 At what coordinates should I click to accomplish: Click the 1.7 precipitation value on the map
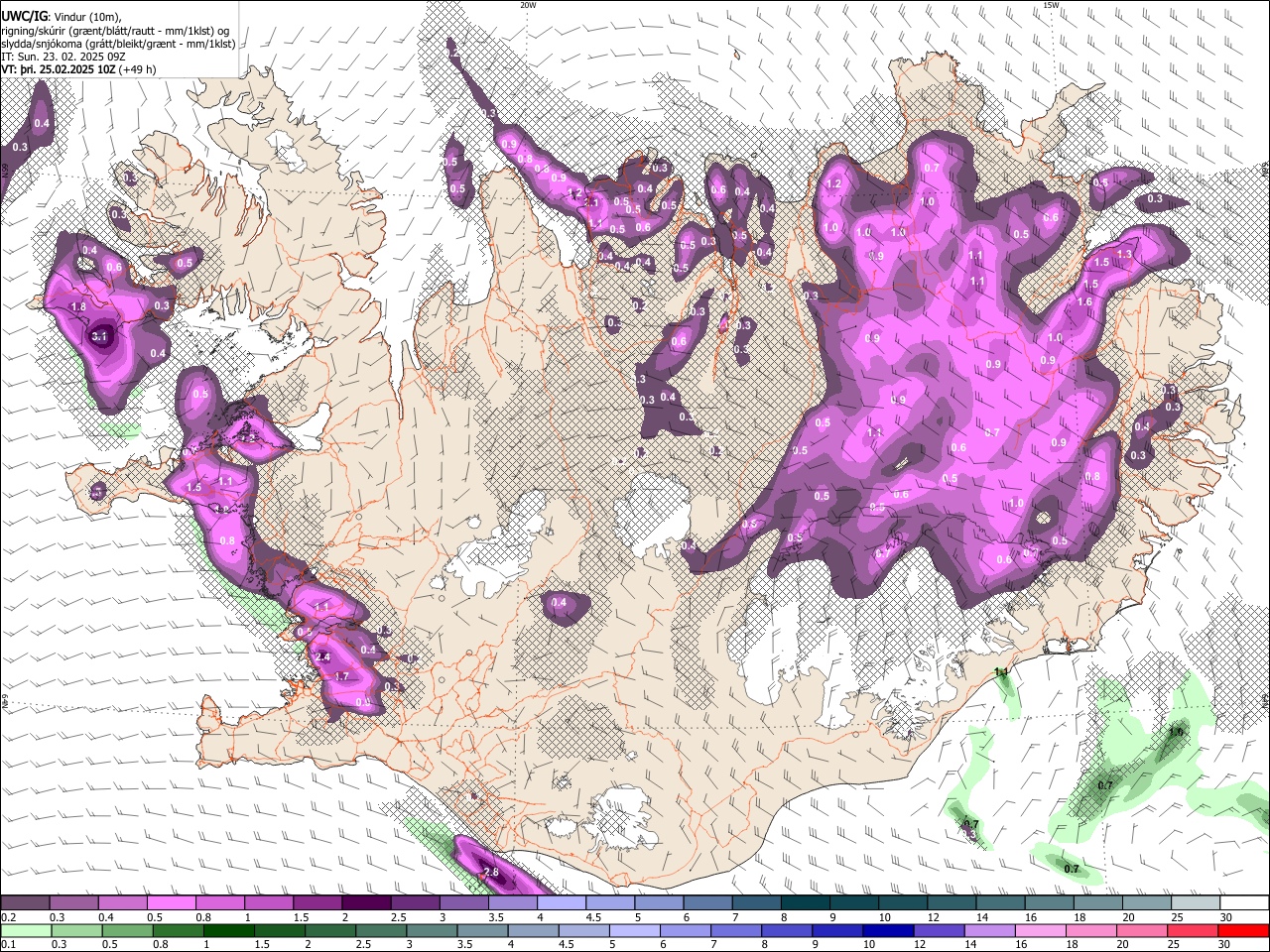click(342, 676)
